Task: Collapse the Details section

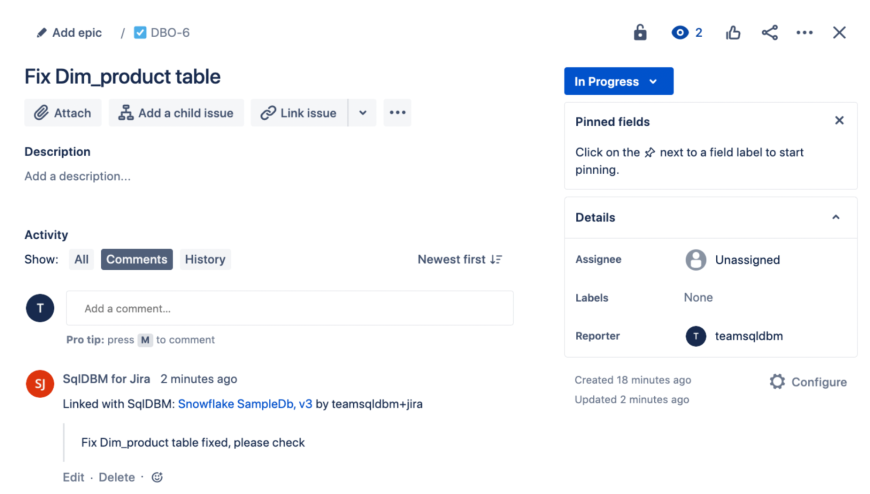Action: (836, 217)
